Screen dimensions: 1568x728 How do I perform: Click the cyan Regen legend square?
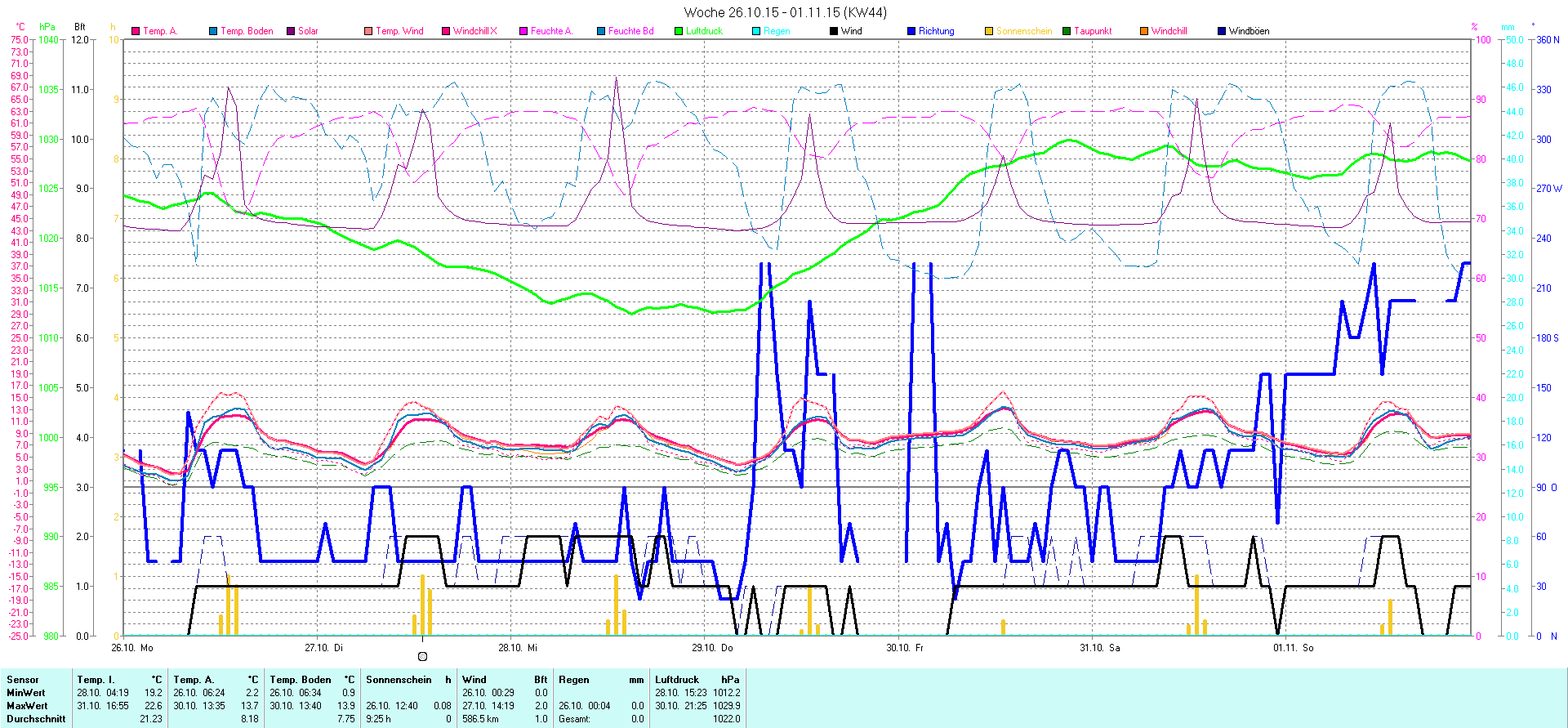(x=756, y=31)
